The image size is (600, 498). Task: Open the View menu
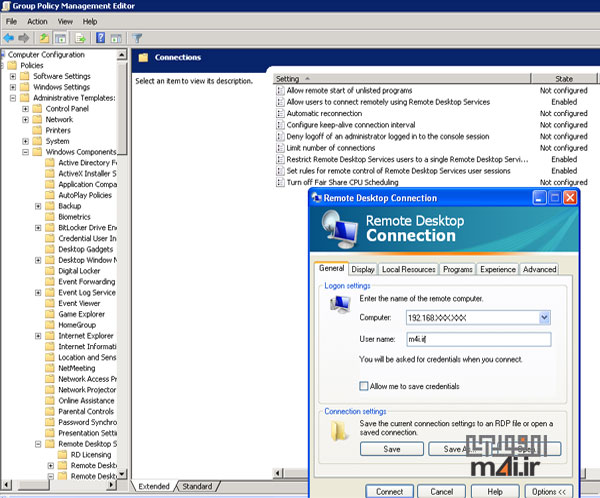click(x=65, y=21)
